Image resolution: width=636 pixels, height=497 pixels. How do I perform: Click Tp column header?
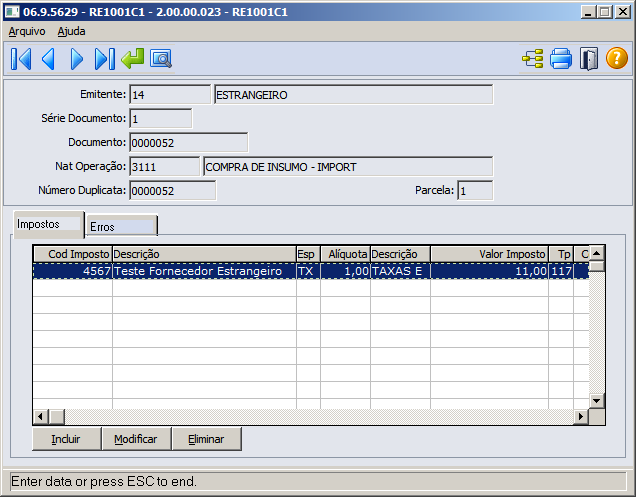(561, 254)
